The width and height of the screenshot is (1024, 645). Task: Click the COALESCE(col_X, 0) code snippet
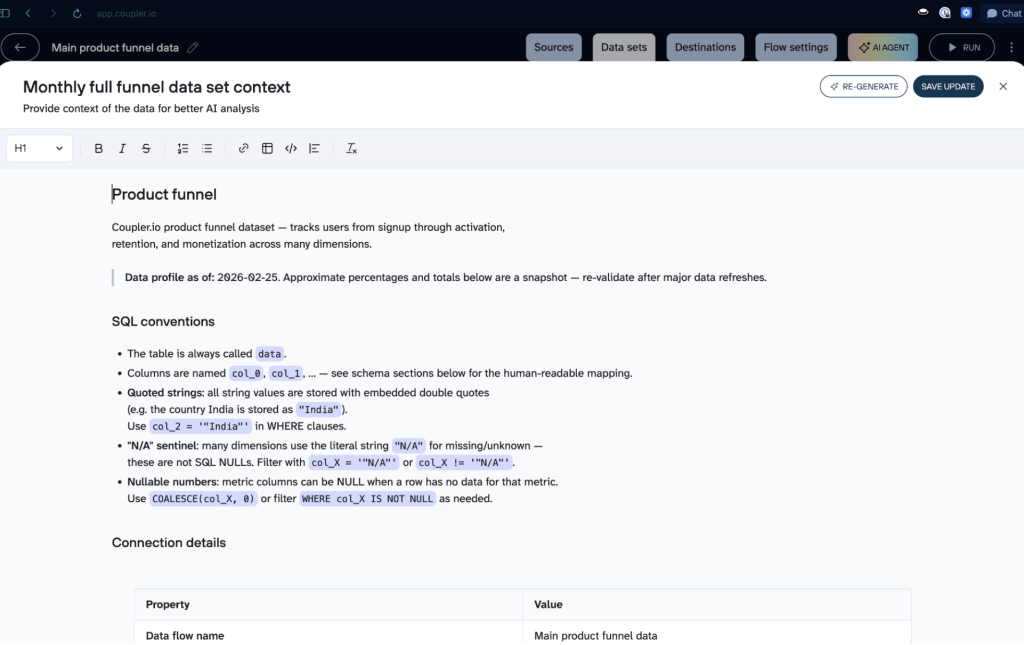pos(203,499)
